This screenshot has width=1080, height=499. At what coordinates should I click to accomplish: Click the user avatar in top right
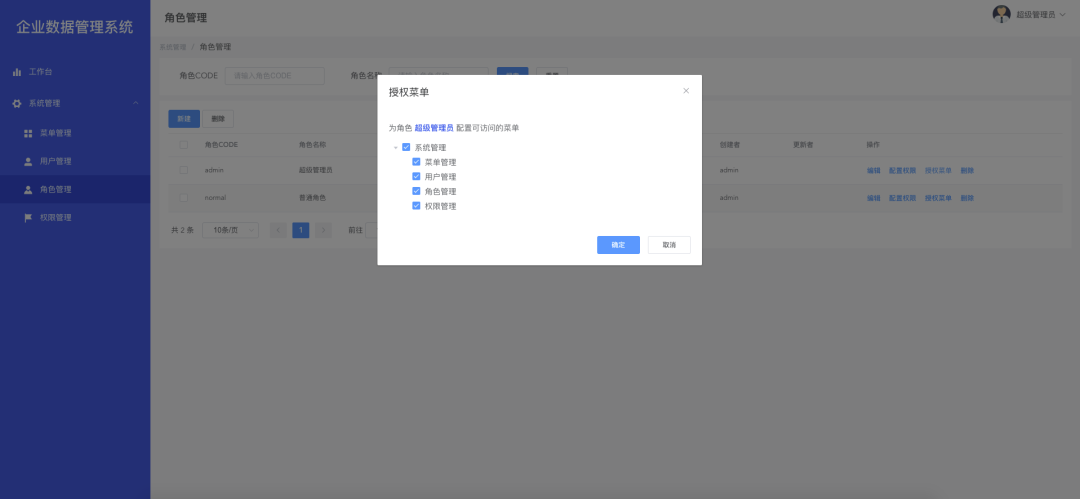point(1001,14)
